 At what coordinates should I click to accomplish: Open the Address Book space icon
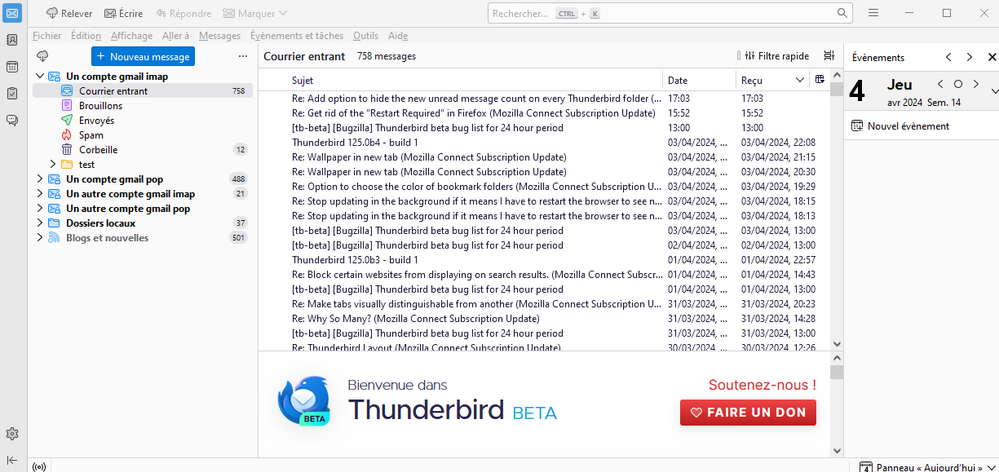pyautogui.click(x=12, y=41)
